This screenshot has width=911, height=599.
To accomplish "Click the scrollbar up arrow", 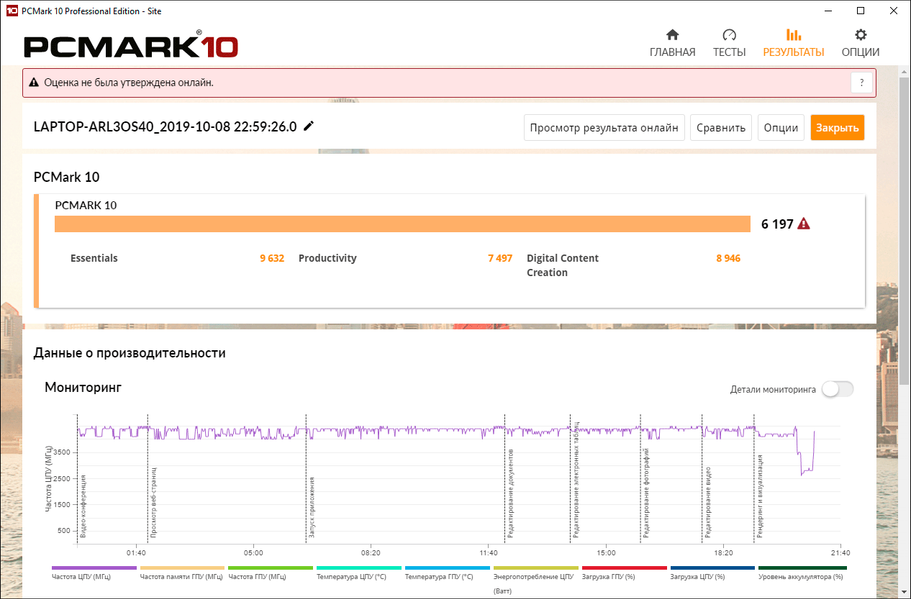I will coord(904,70).
